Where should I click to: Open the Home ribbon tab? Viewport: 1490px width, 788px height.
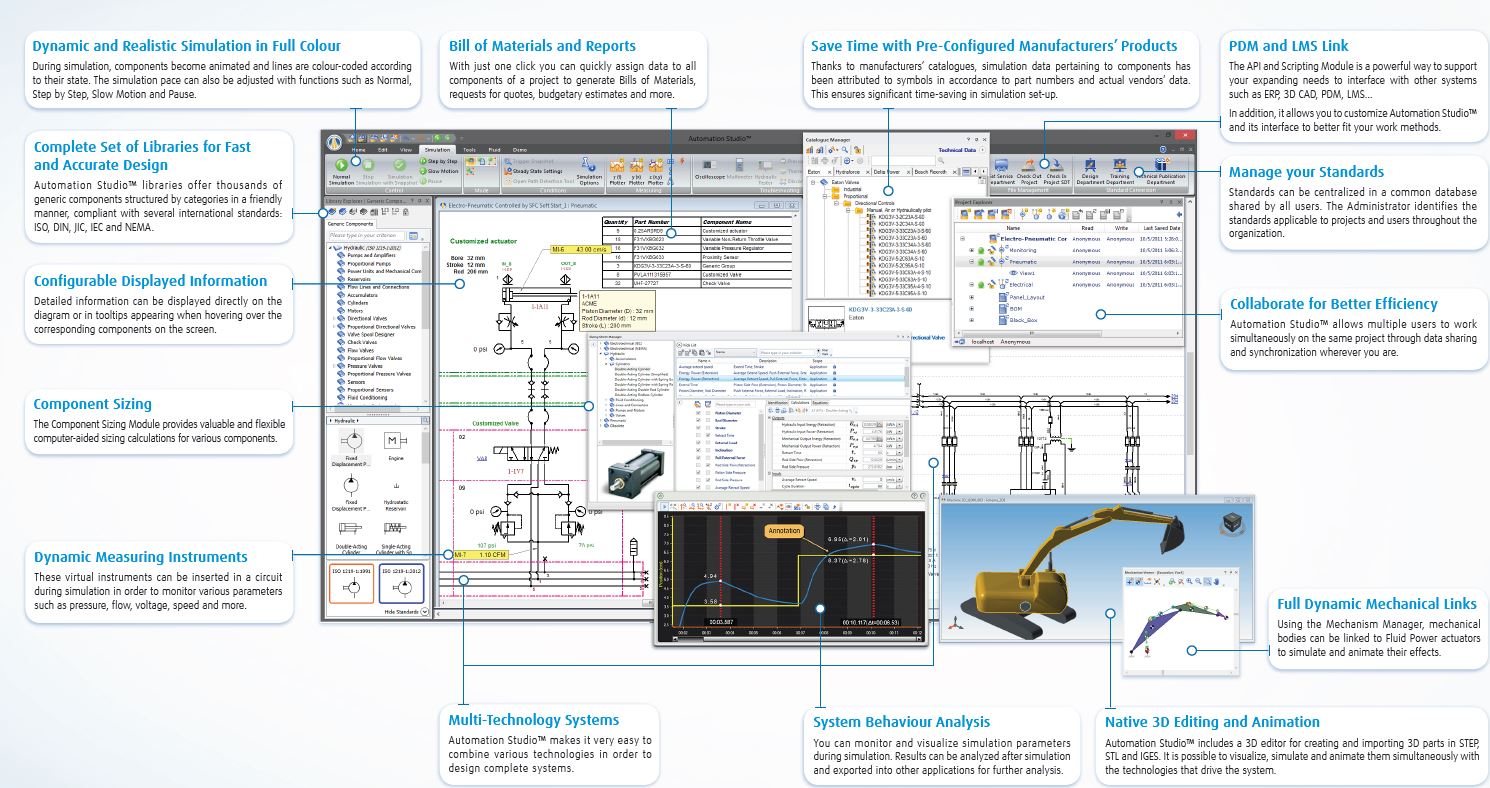coord(358,148)
